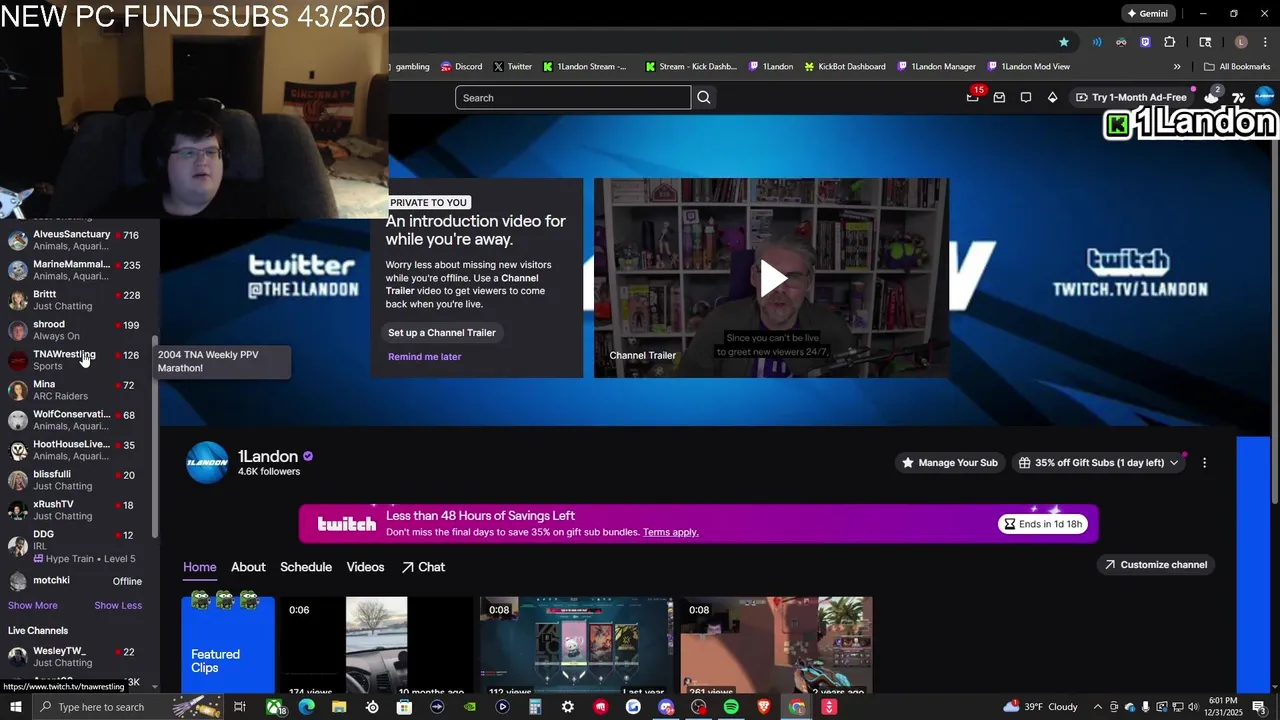
Task: Open offline motchki channel
Action: tap(74, 581)
